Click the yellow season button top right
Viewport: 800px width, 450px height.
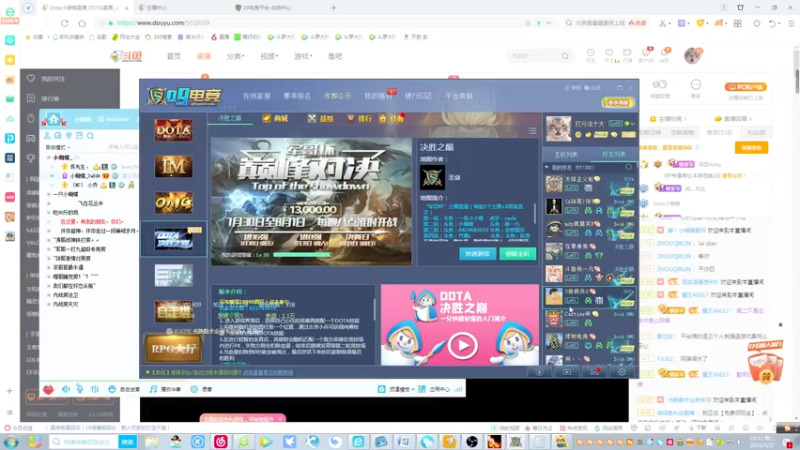pos(618,103)
